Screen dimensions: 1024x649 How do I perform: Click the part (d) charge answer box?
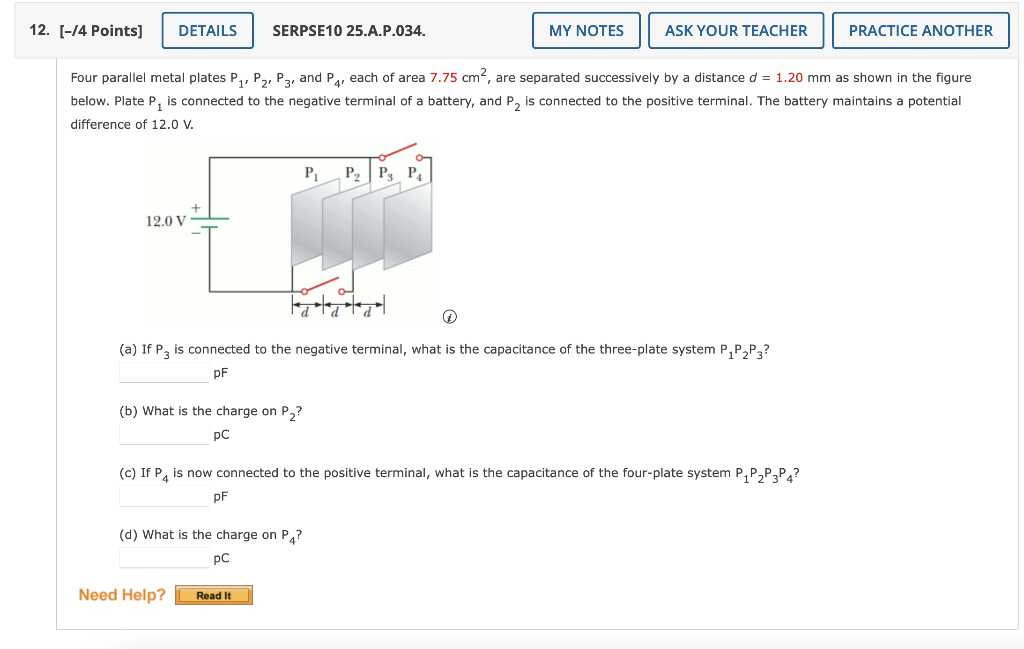click(x=163, y=557)
